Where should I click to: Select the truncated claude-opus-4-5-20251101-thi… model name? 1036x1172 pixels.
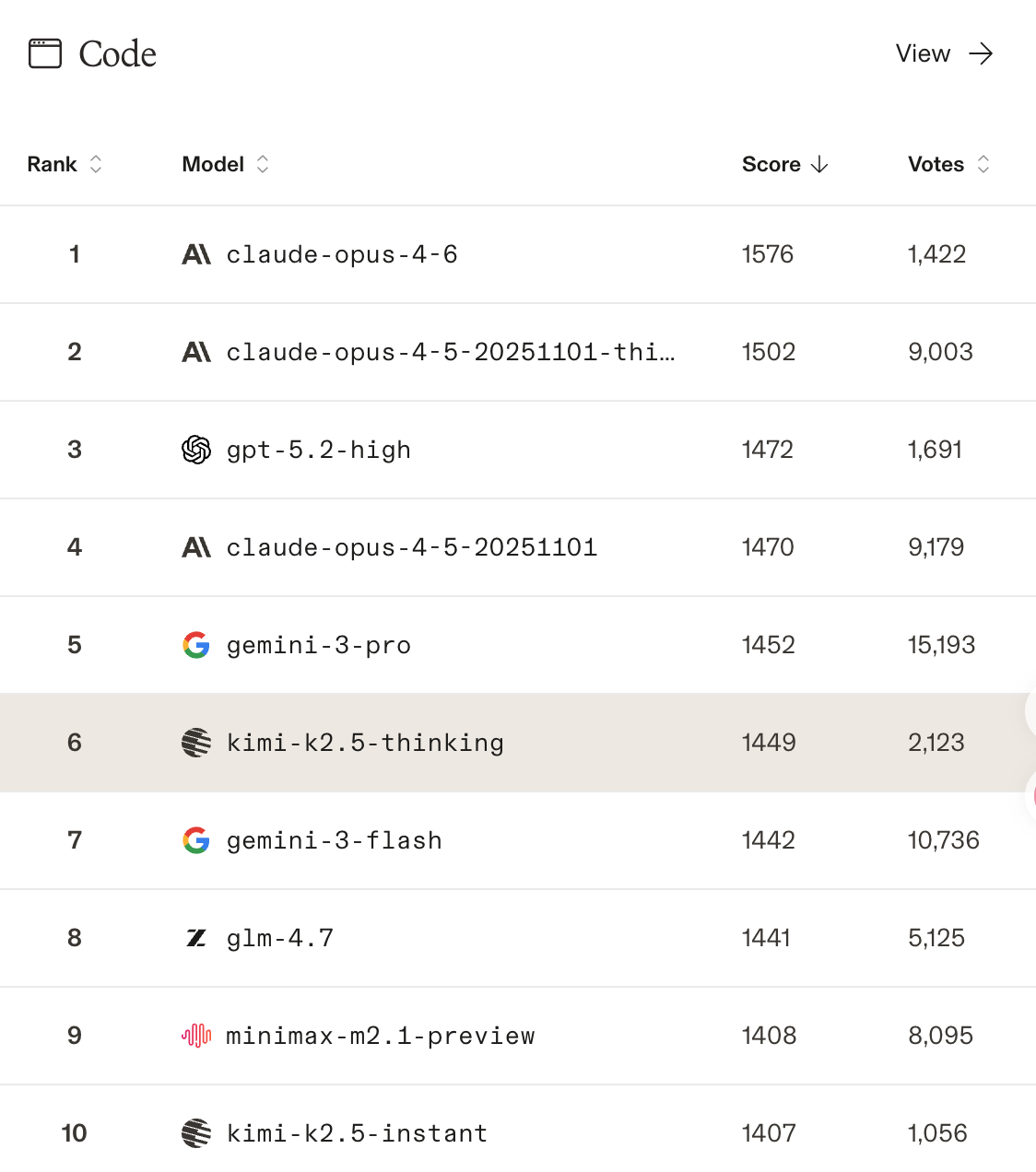[x=450, y=352]
